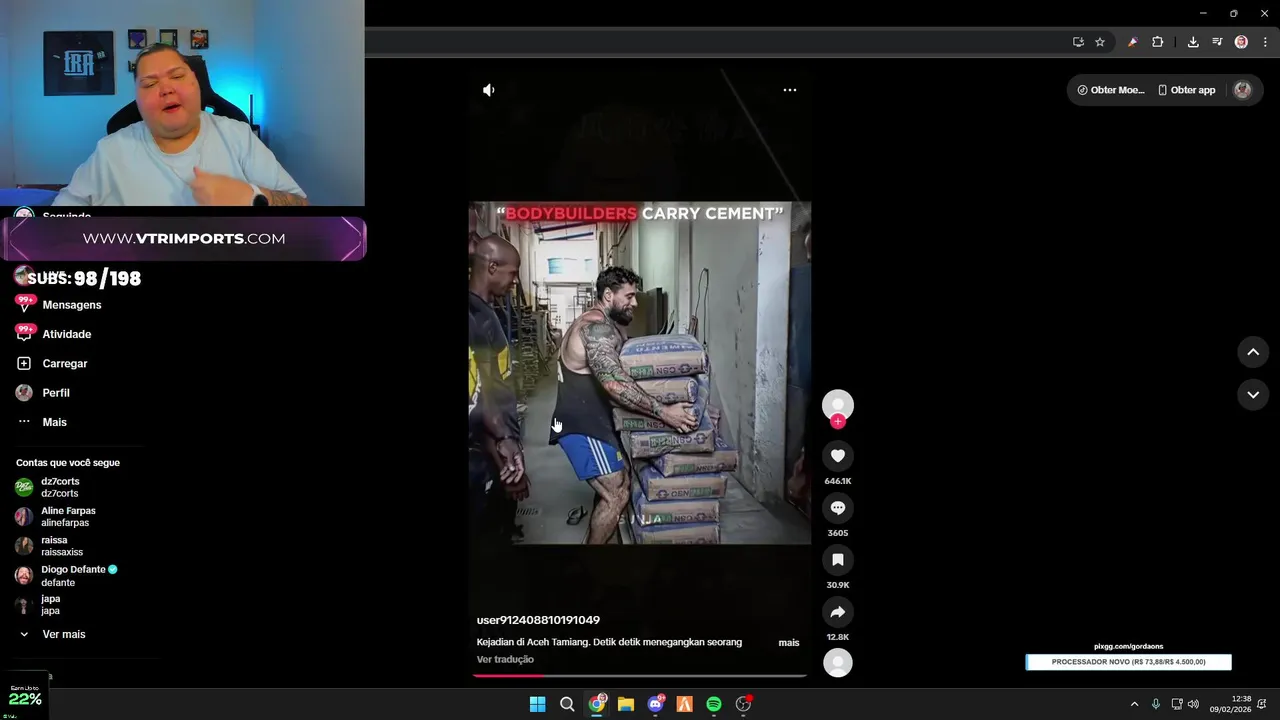This screenshot has height=720, width=1280.
Task: Open the sound disc at bottom right of video
Action: [838, 662]
